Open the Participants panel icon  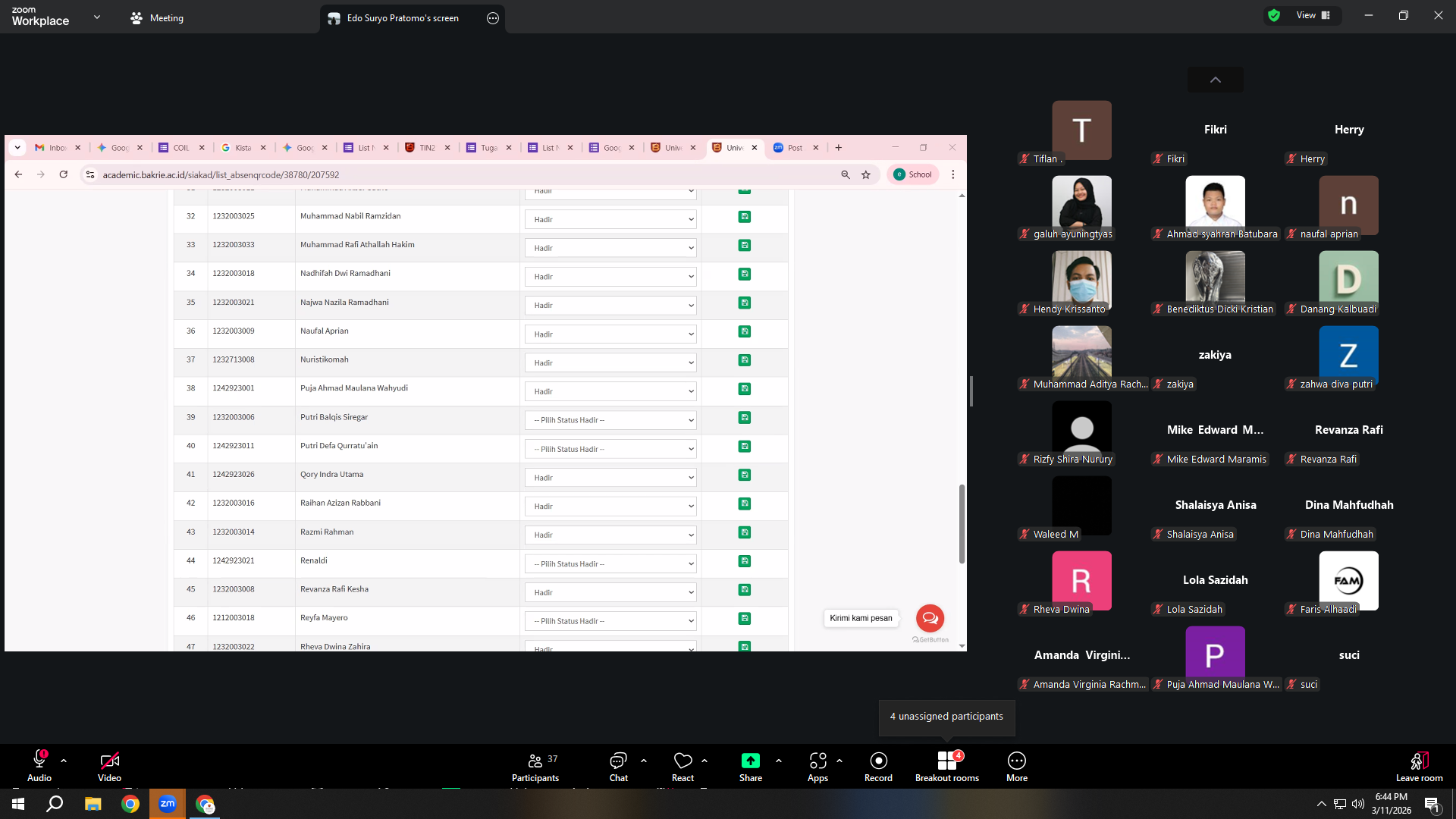pyautogui.click(x=535, y=761)
